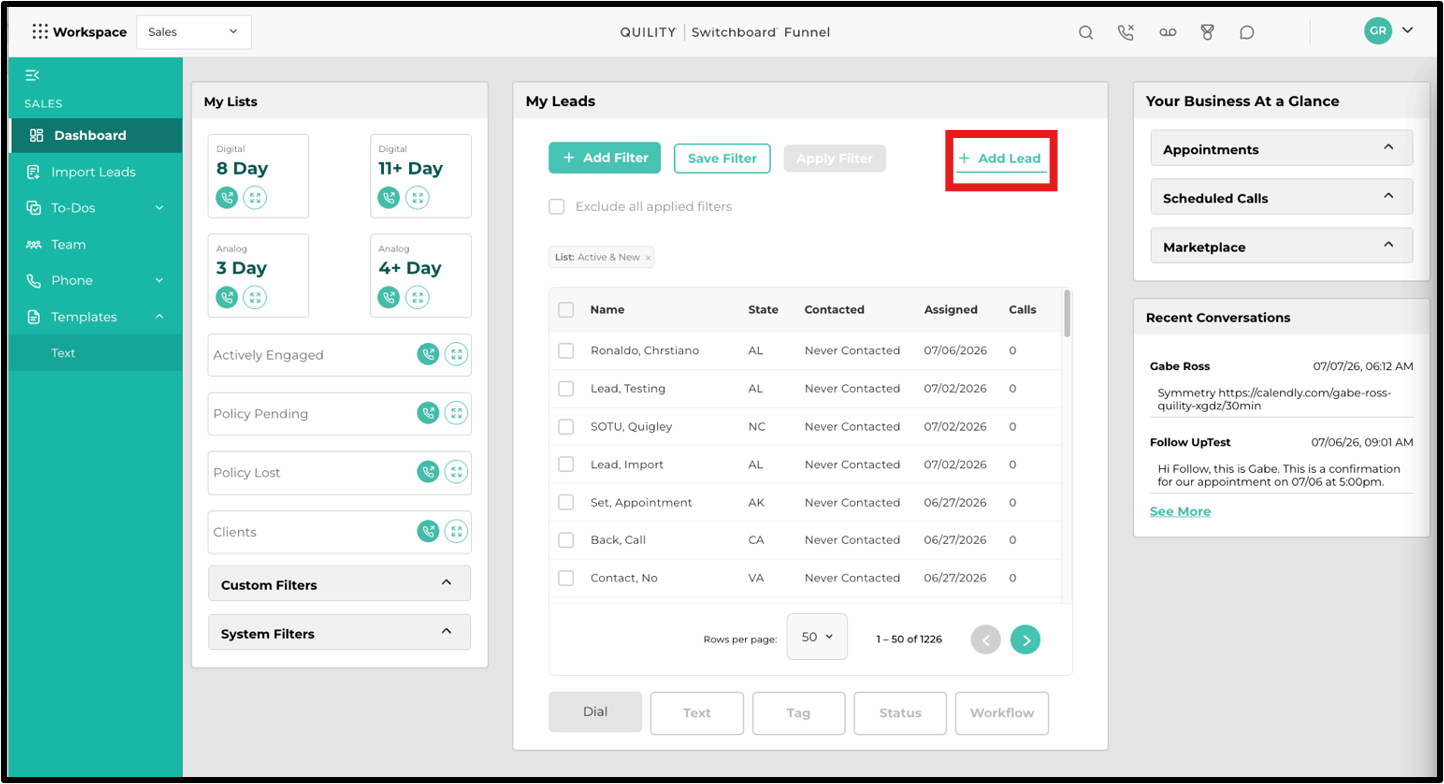Click the dial icon on 11+ Day card

point(389,198)
